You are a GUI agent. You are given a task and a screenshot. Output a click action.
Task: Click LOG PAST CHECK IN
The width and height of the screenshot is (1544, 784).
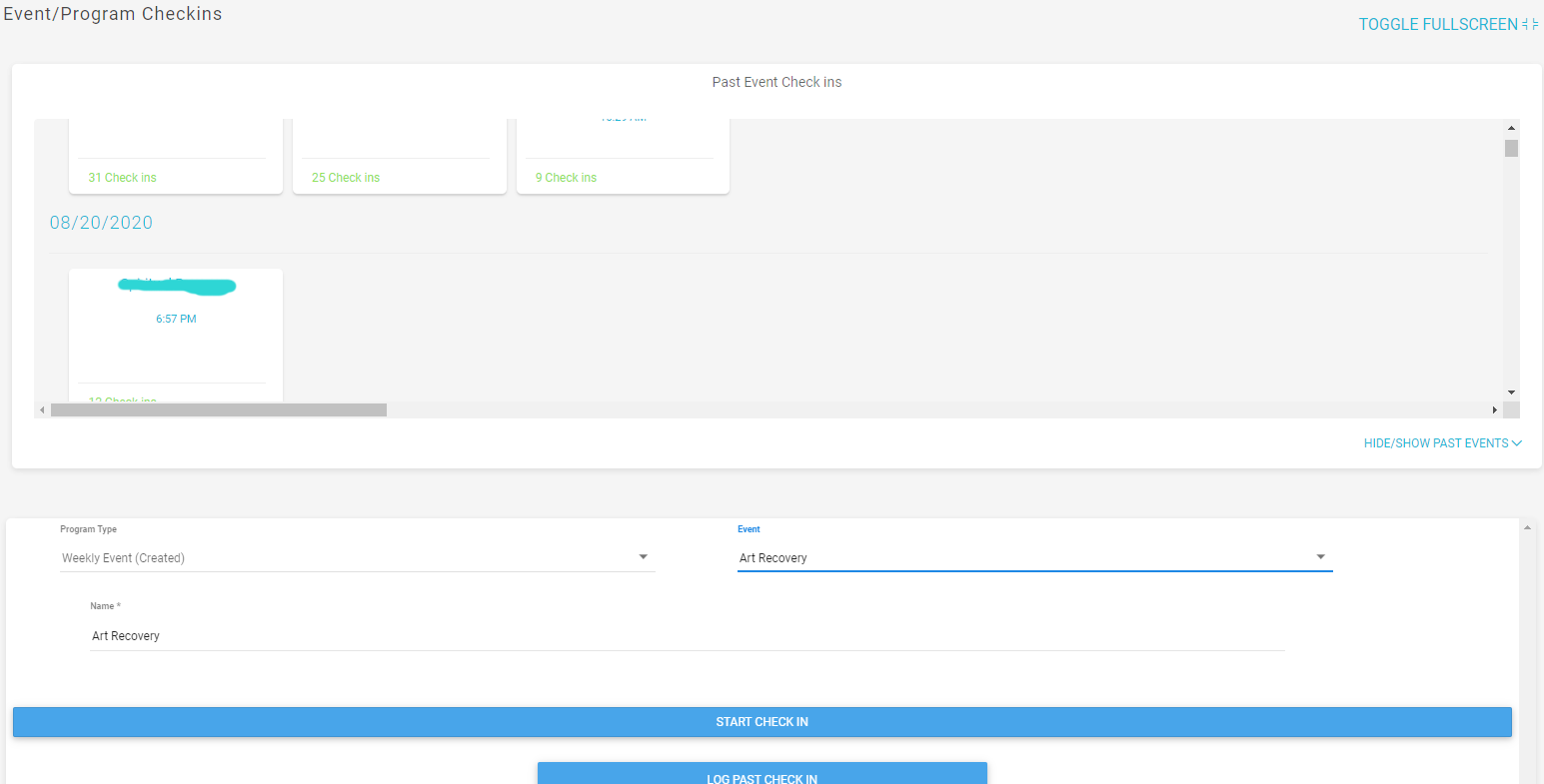[762, 777]
